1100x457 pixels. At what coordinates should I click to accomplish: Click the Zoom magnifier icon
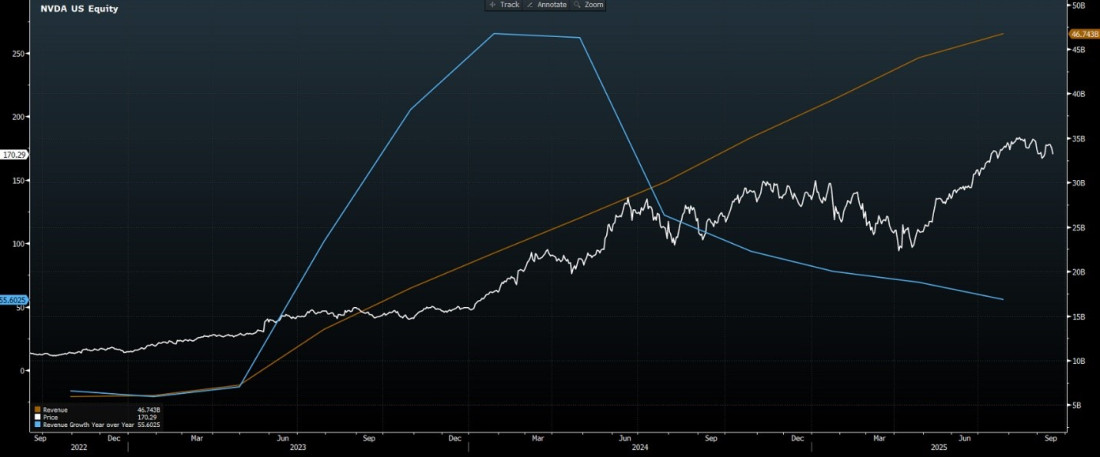(577, 5)
